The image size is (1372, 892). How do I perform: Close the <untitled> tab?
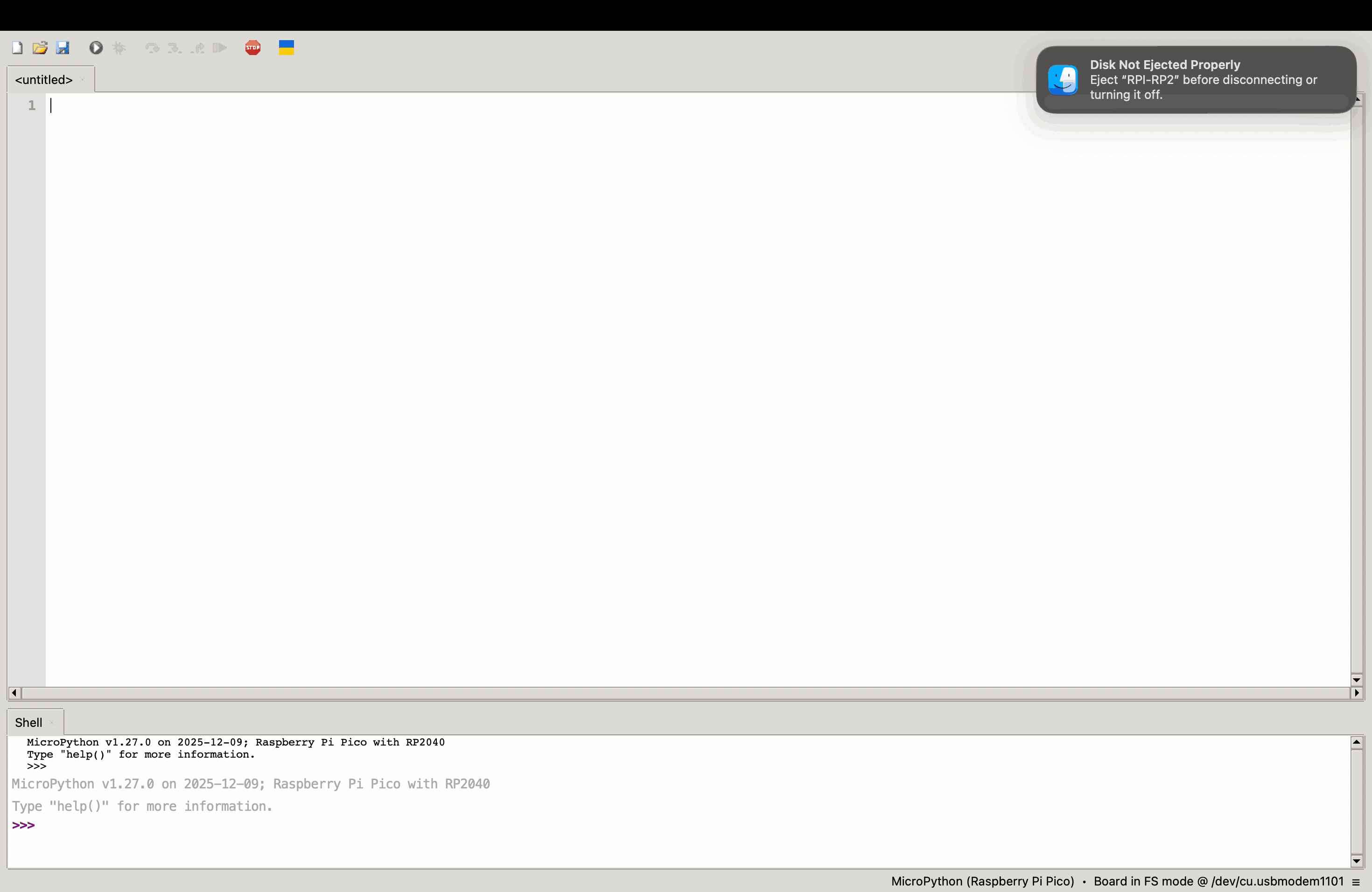point(83,80)
